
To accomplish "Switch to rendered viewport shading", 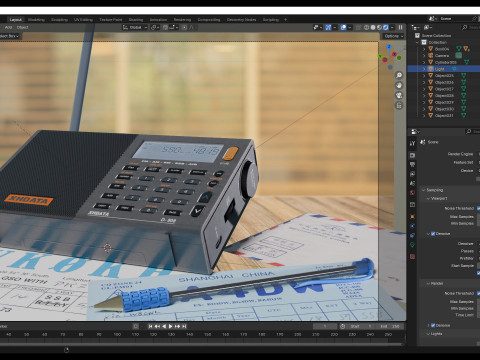I will click(x=386, y=27).
